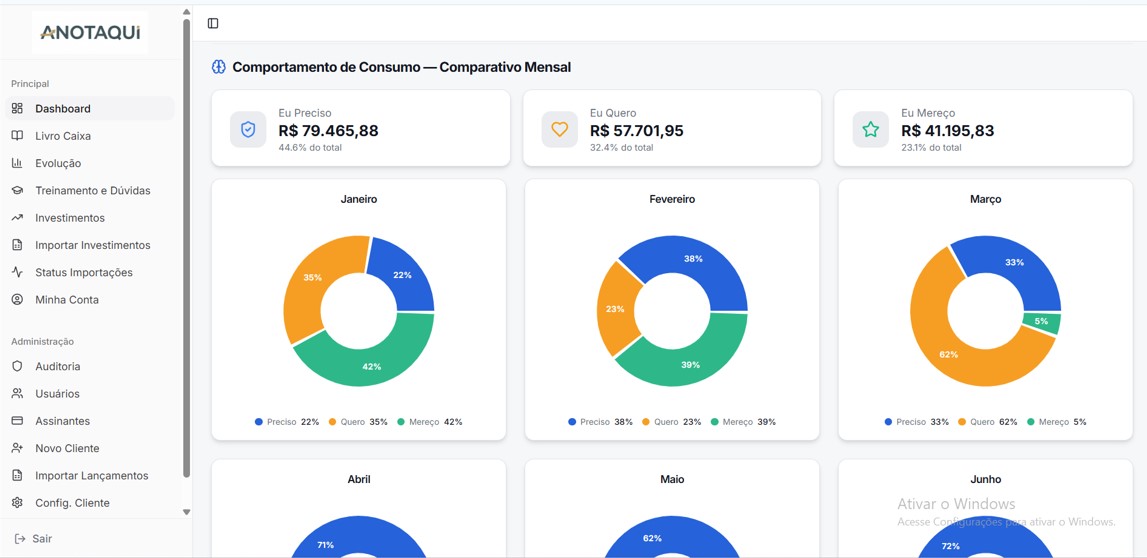Click Janeiro legend entry Mereço 42%
Screen dimensions: 1147x558
click(429, 422)
